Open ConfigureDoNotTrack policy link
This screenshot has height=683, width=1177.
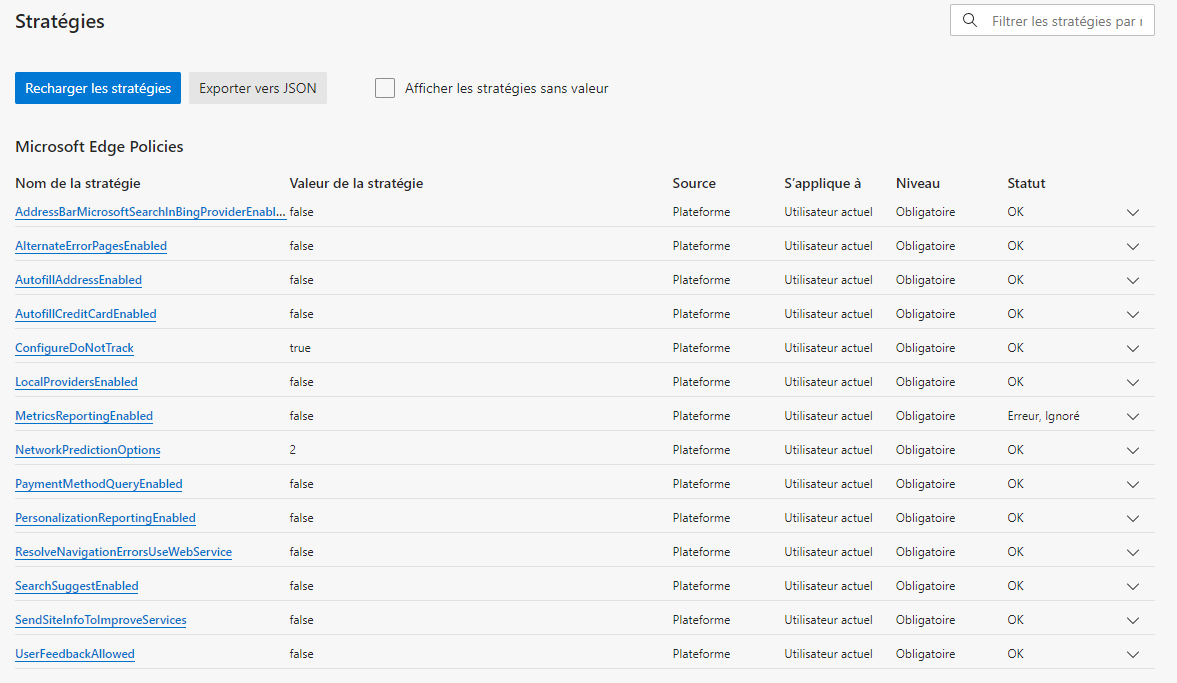click(x=74, y=348)
